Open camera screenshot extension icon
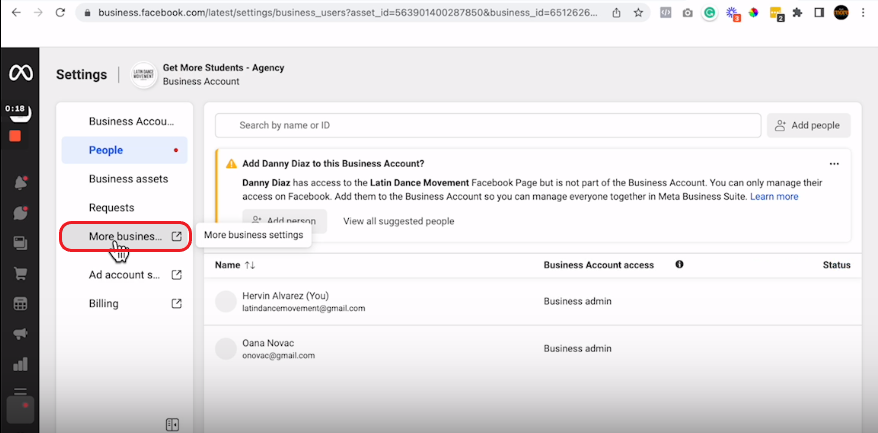 click(x=688, y=12)
